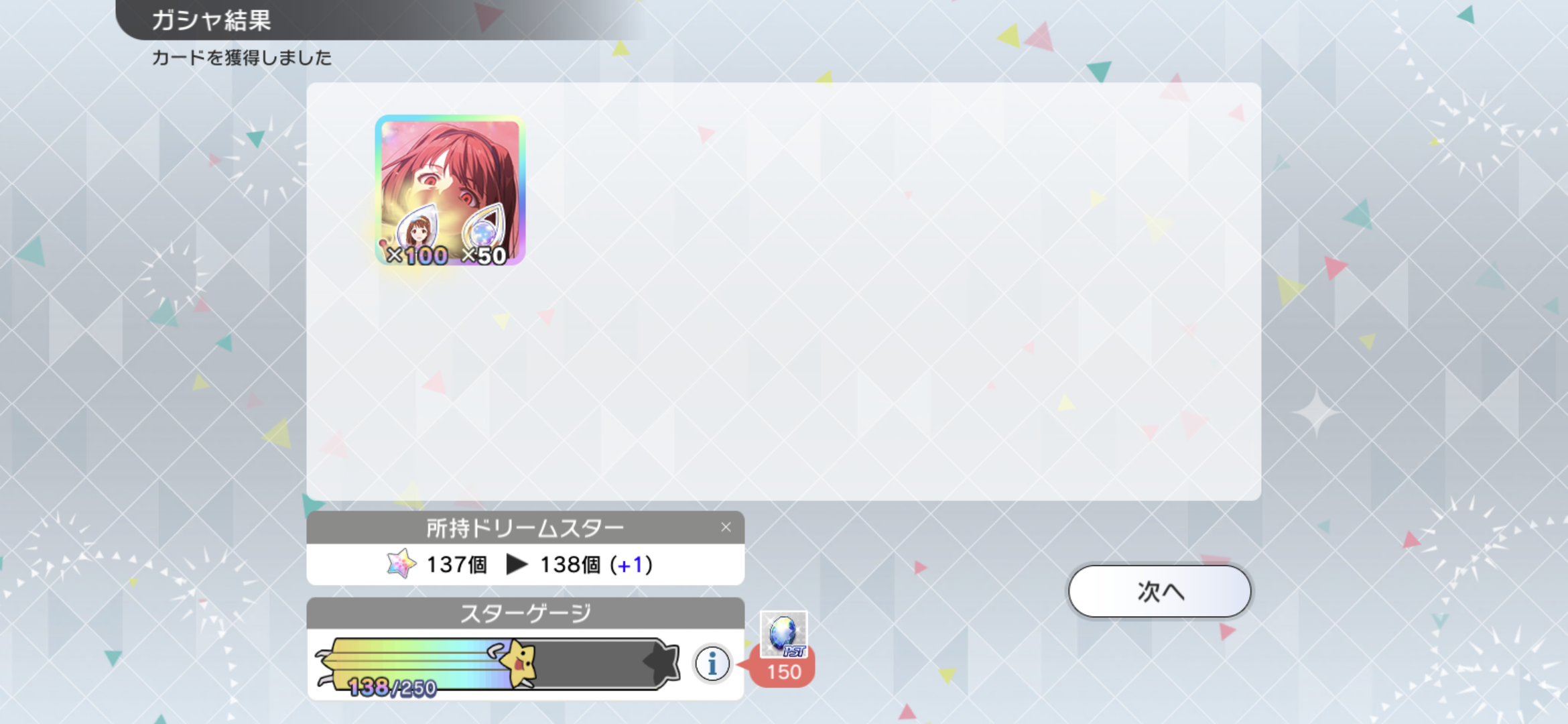Click the スターゲージ header bar
The image size is (1568, 724).
[x=525, y=613]
